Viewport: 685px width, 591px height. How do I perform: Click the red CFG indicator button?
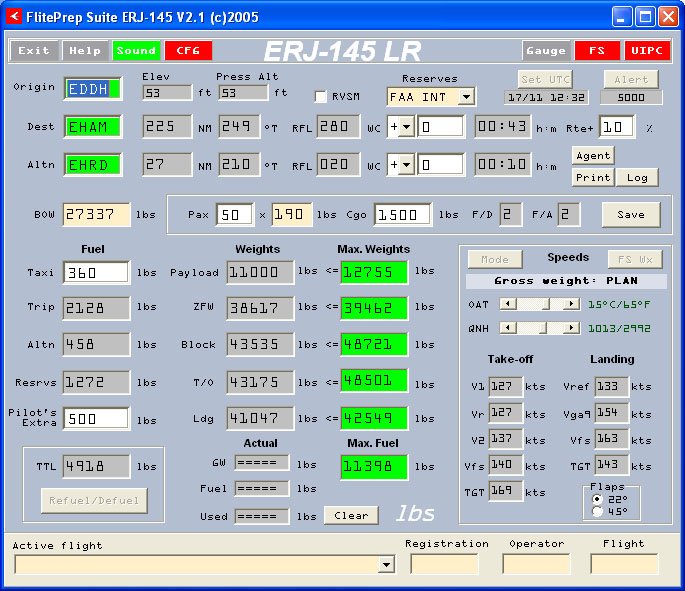click(x=188, y=51)
